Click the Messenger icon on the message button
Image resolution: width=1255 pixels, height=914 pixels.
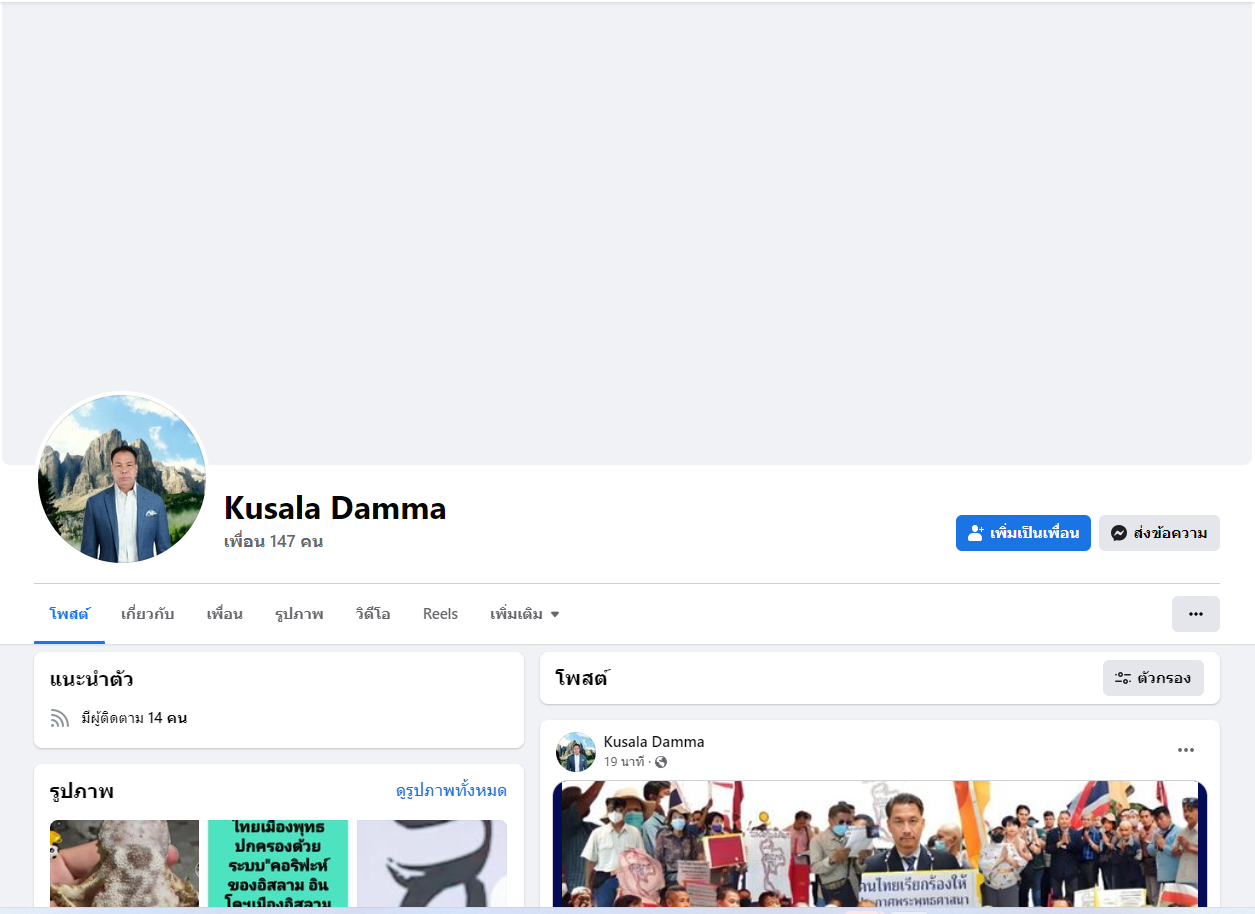(x=1119, y=533)
